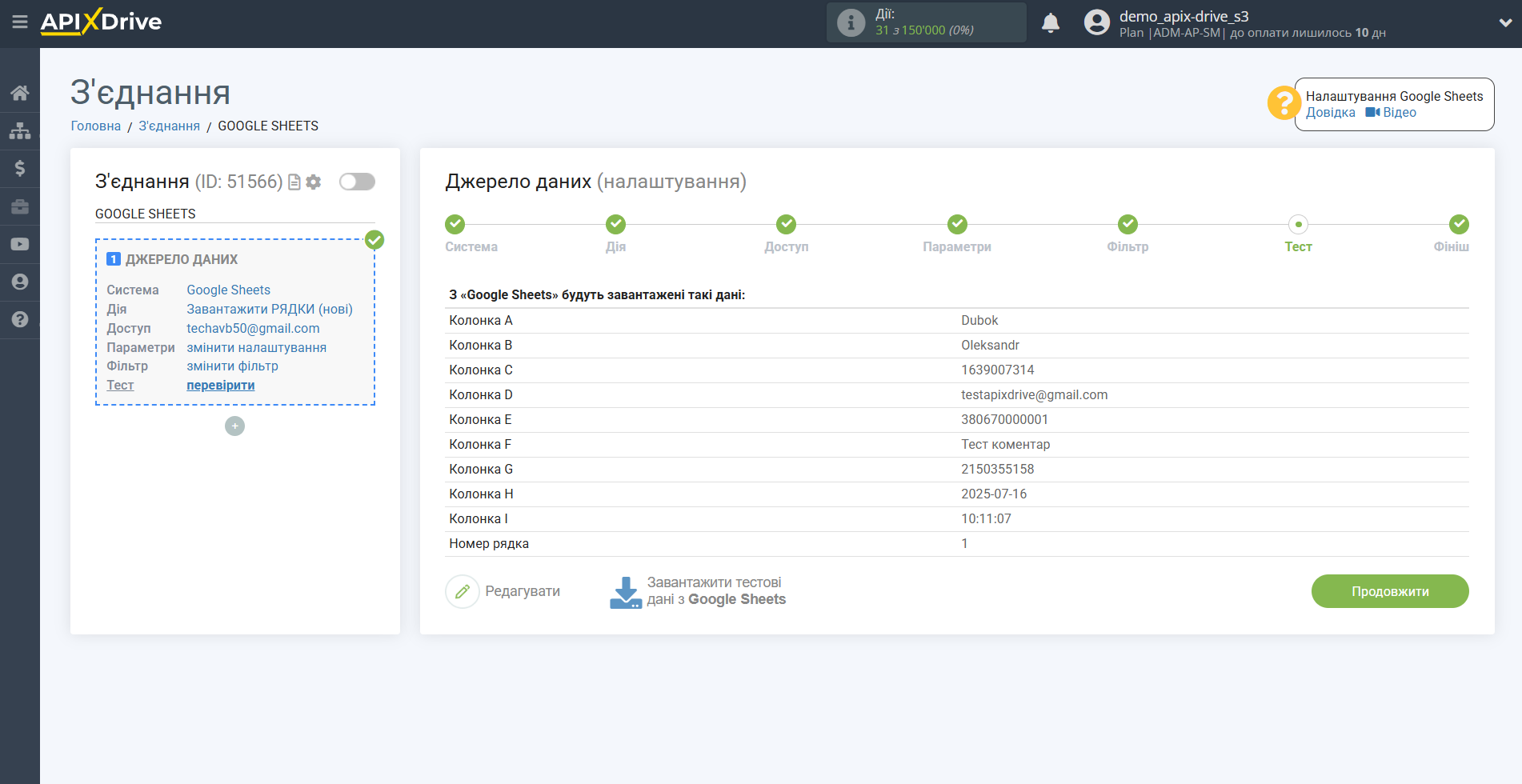Click the yellow question mark help icon
Screen dimensions: 1522x784
[x=1284, y=103]
